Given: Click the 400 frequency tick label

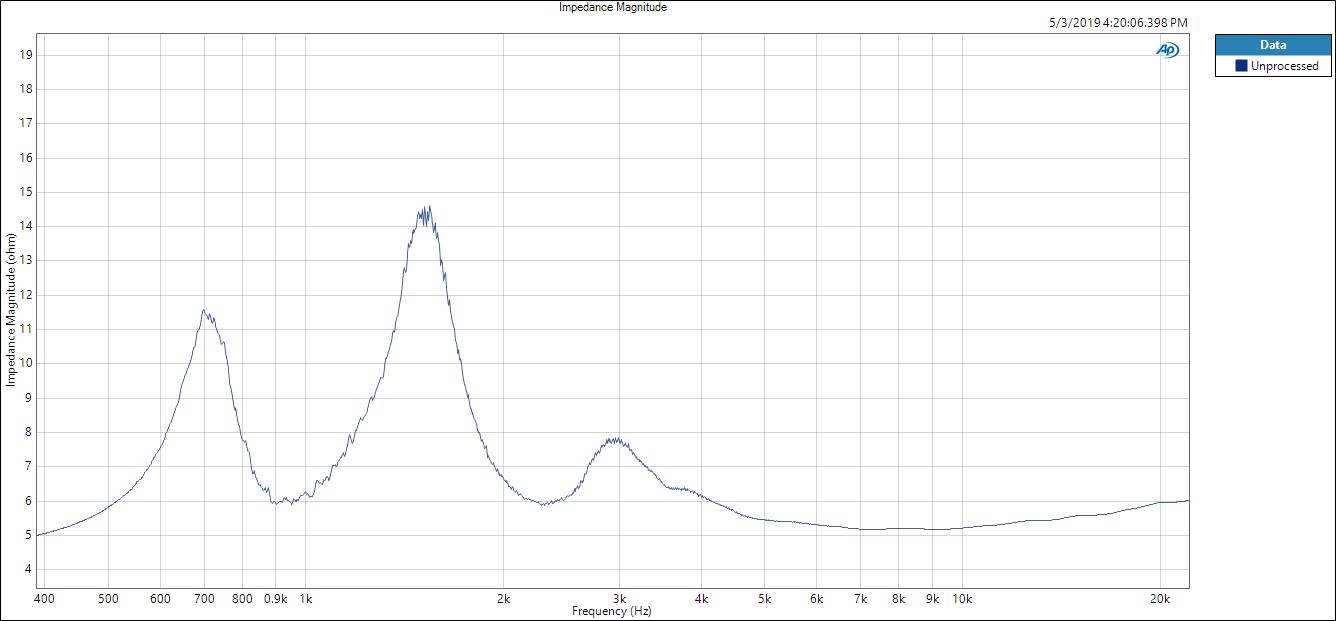Looking at the screenshot, I should pyautogui.click(x=42, y=599).
